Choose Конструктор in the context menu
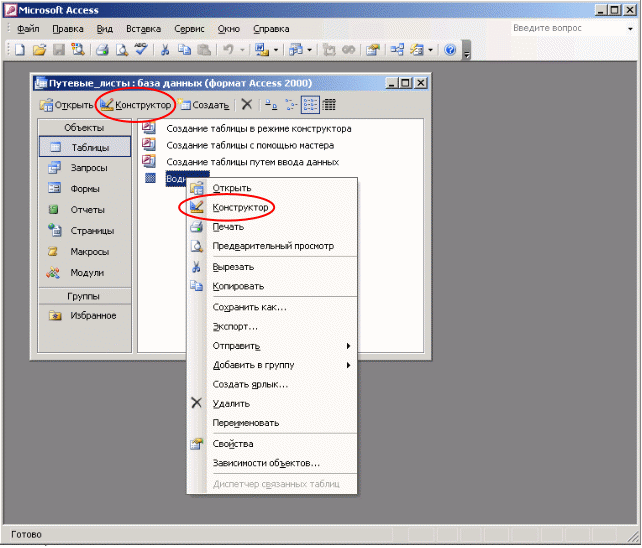 point(272,207)
